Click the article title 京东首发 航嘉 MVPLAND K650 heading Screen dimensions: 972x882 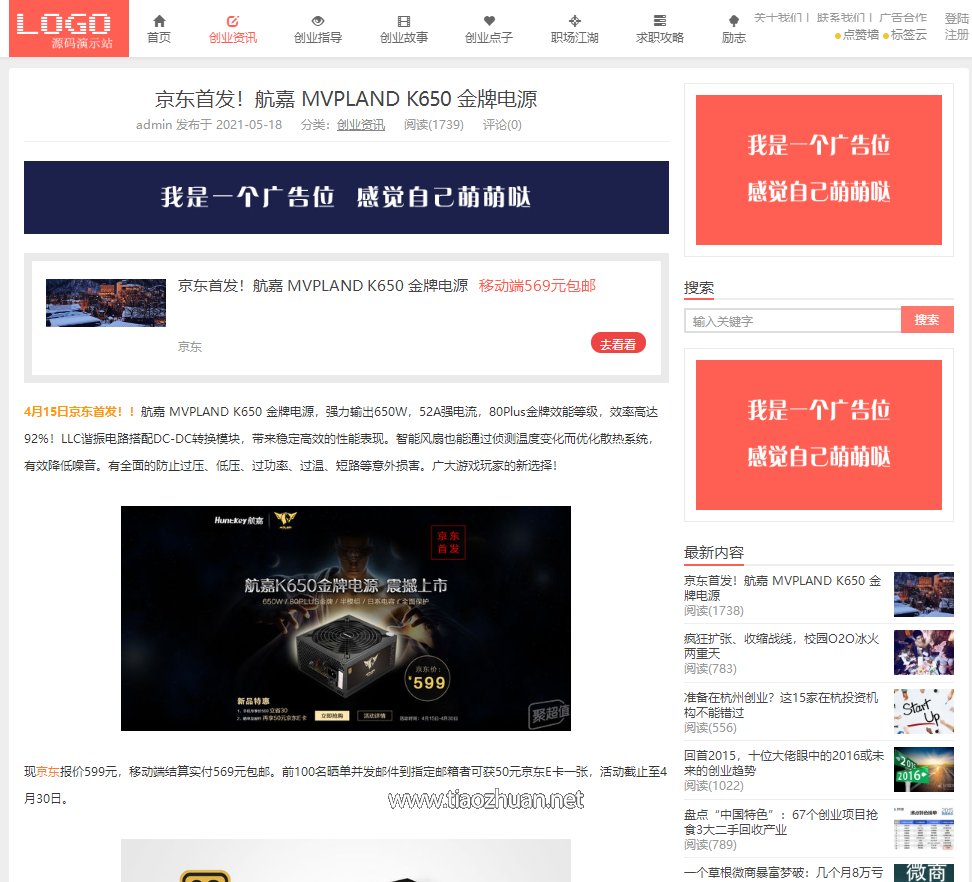point(346,99)
